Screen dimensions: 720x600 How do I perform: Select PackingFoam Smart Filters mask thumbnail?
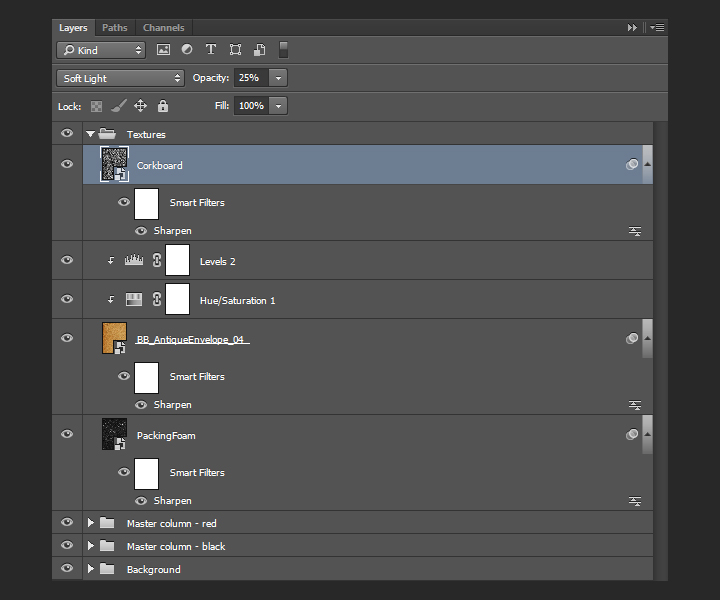pos(146,474)
